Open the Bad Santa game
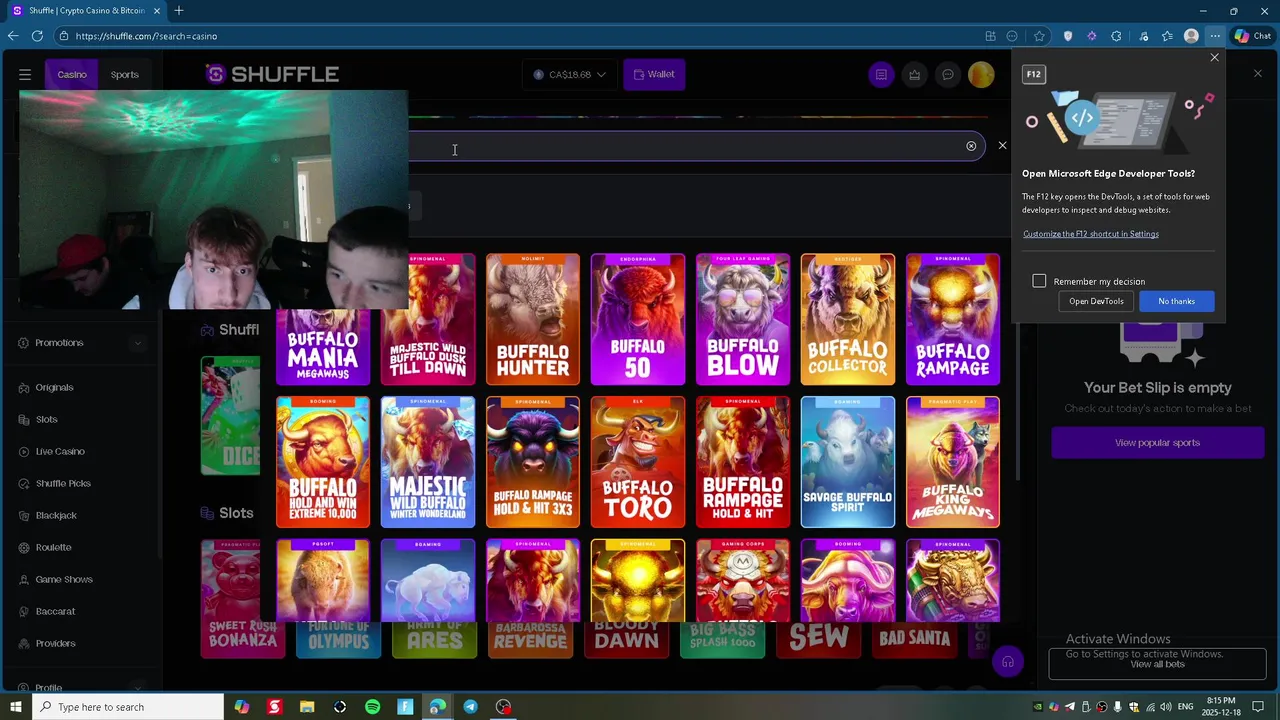This screenshot has height=720, width=1280. click(915, 640)
